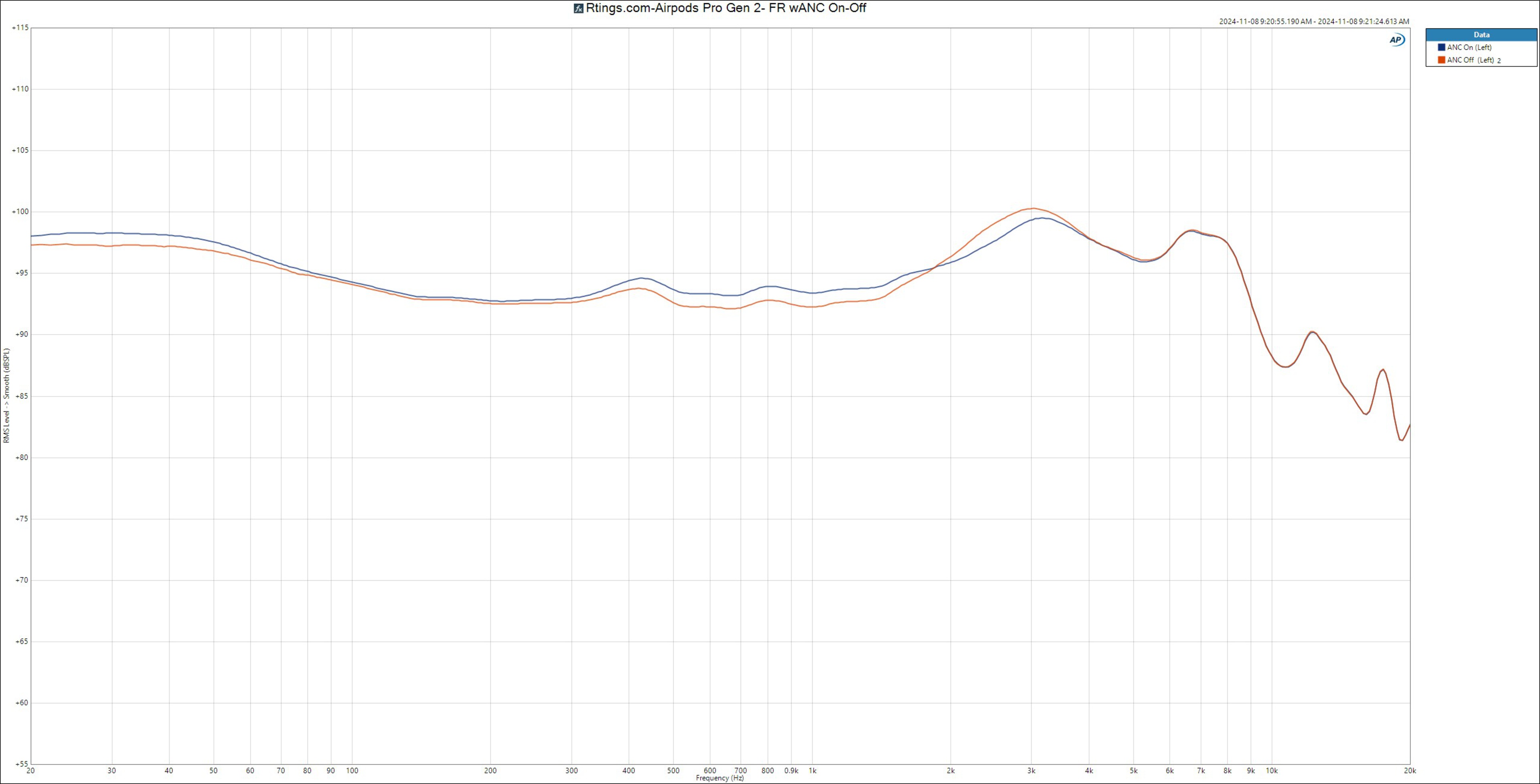Click the 200 x-axis tick label
1540x784 pixels.
point(490,771)
